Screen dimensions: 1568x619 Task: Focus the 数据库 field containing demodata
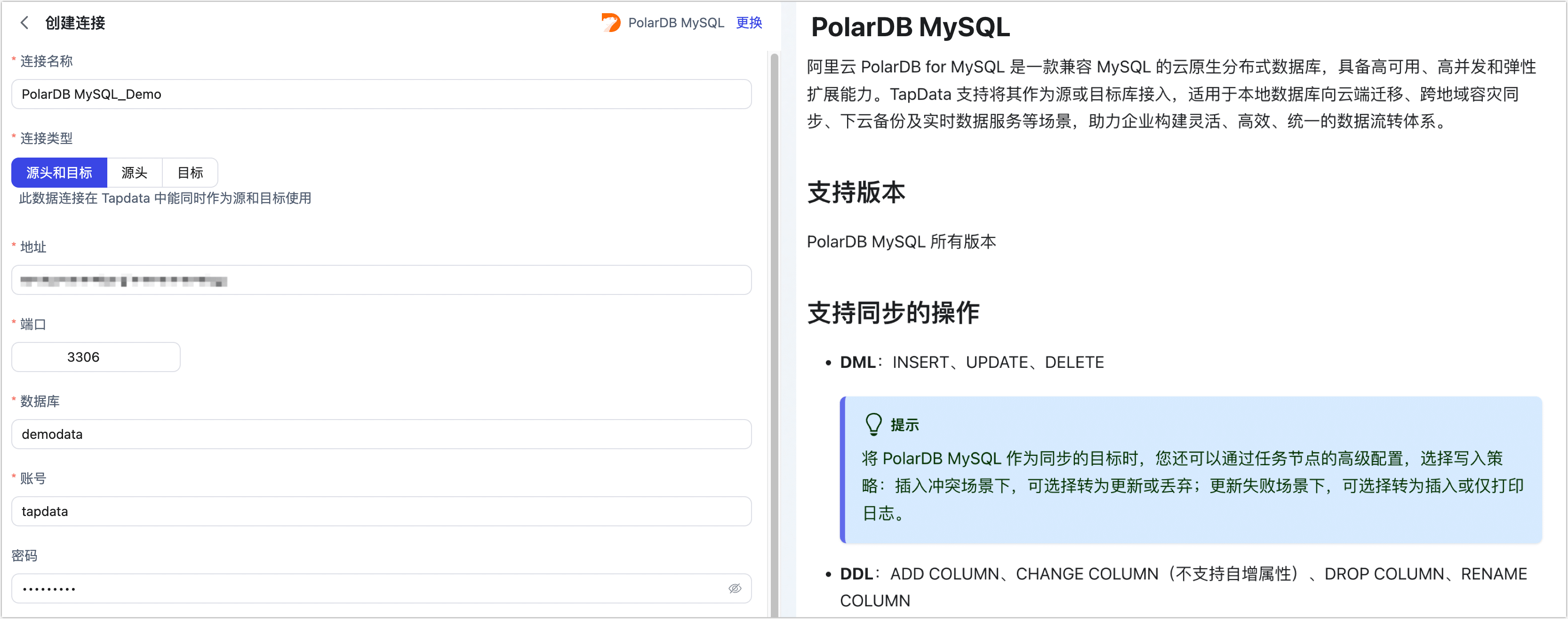[381, 434]
